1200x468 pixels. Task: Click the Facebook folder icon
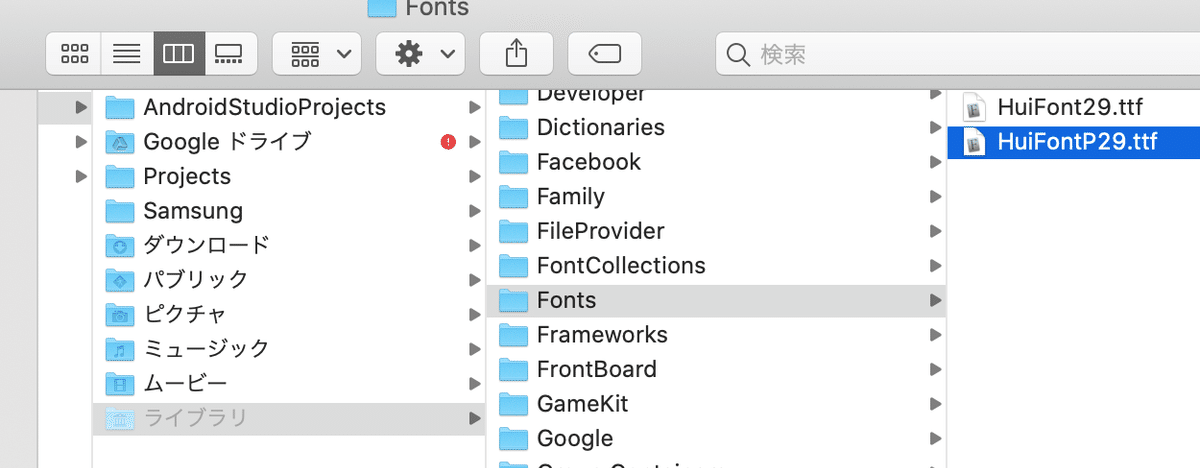point(513,162)
